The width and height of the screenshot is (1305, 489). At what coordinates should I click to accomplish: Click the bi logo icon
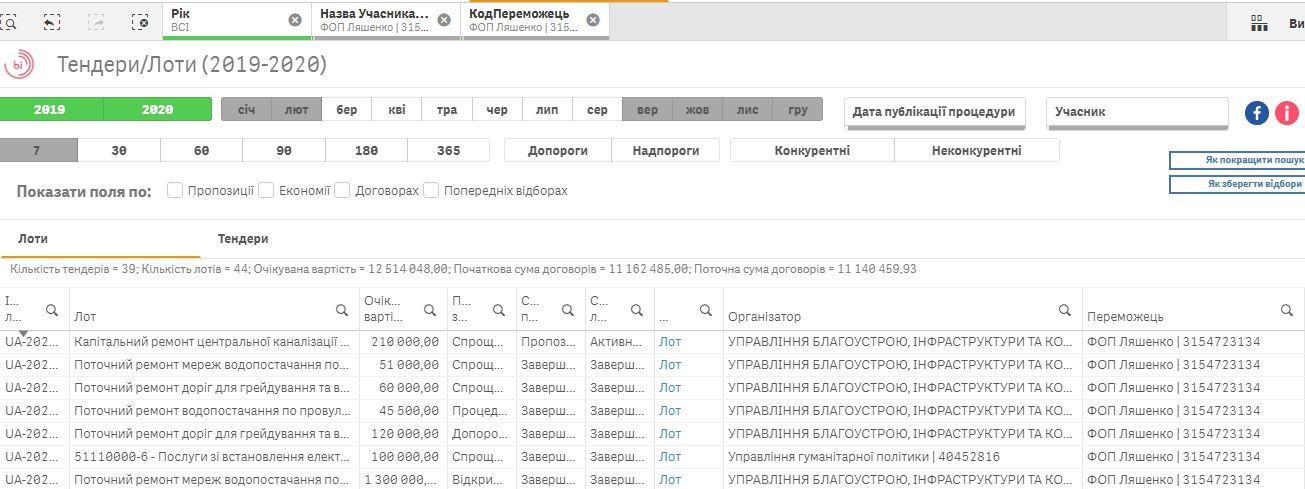[x=20, y=66]
